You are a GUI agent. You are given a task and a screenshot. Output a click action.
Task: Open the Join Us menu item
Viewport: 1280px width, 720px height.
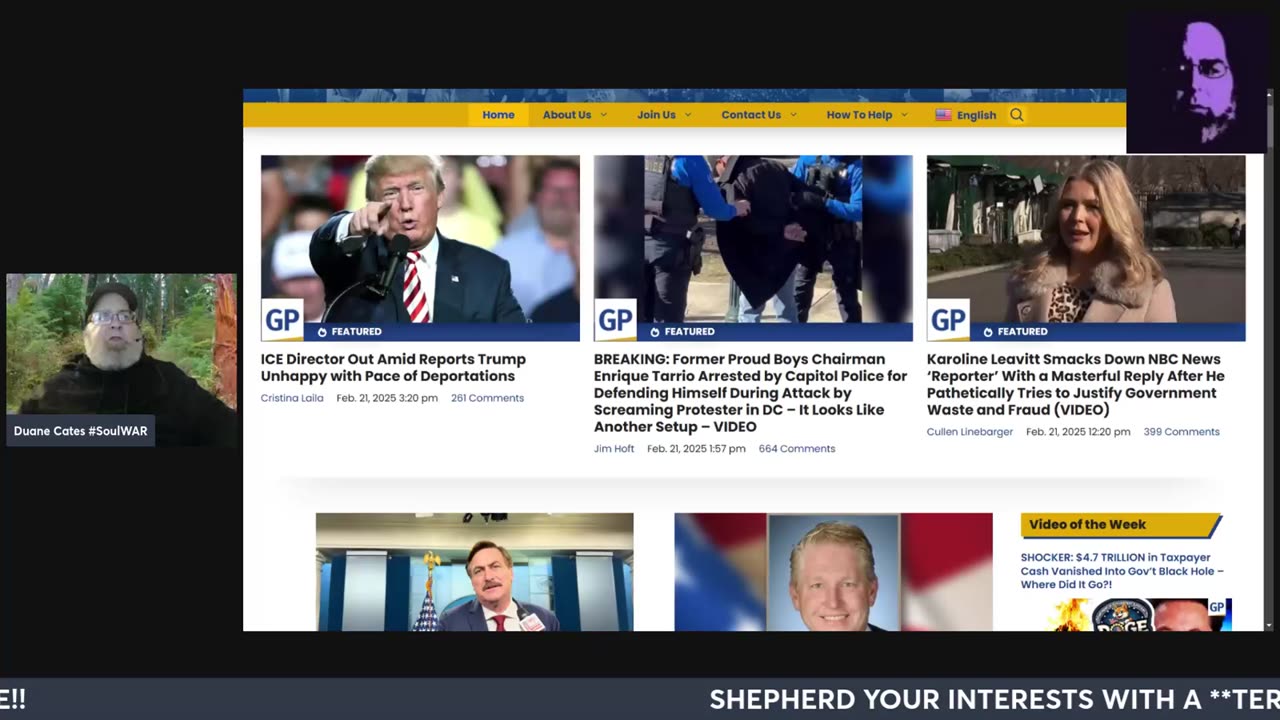coord(656,115)
